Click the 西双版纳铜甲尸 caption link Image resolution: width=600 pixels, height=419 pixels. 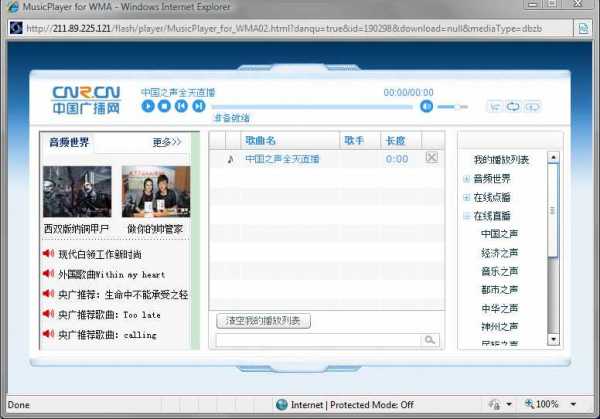click(x=76, y=229)
